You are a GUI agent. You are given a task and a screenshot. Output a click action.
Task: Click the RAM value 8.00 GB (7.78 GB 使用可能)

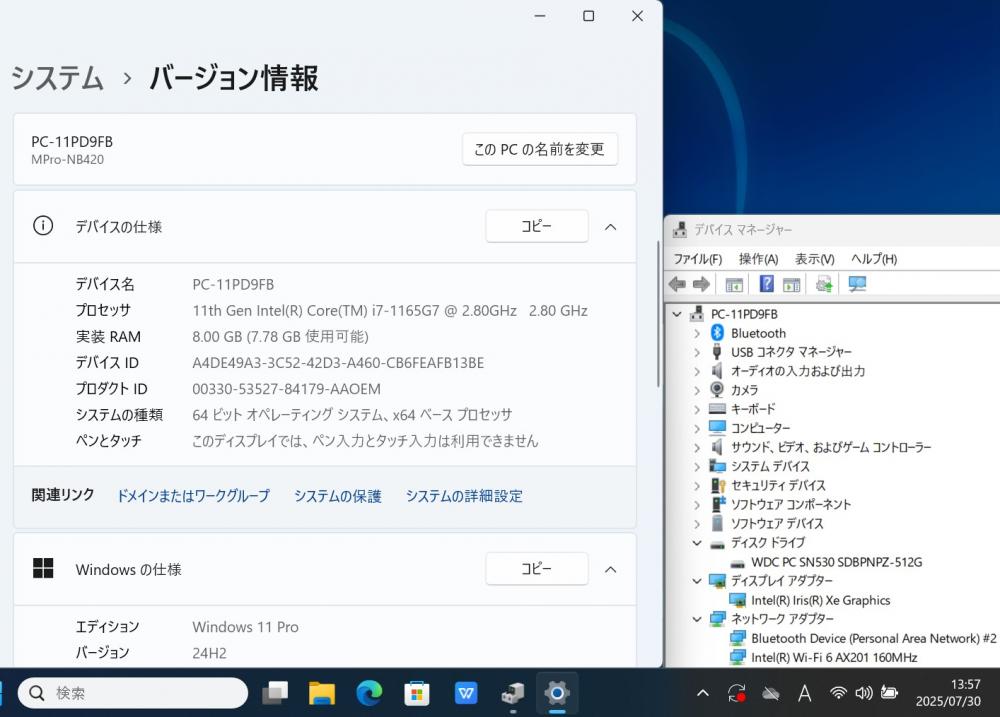pyautogui.click(x=281, y=337)
